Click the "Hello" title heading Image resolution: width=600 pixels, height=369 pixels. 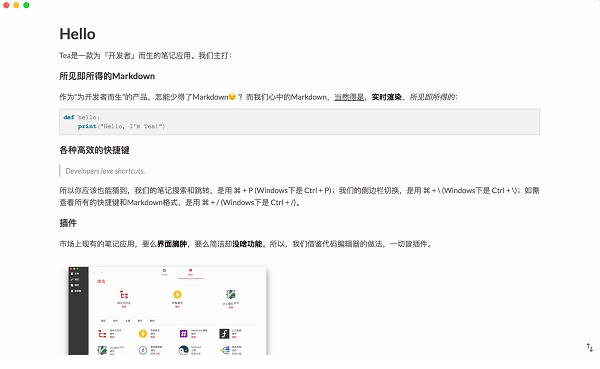[x=77, y=34]
